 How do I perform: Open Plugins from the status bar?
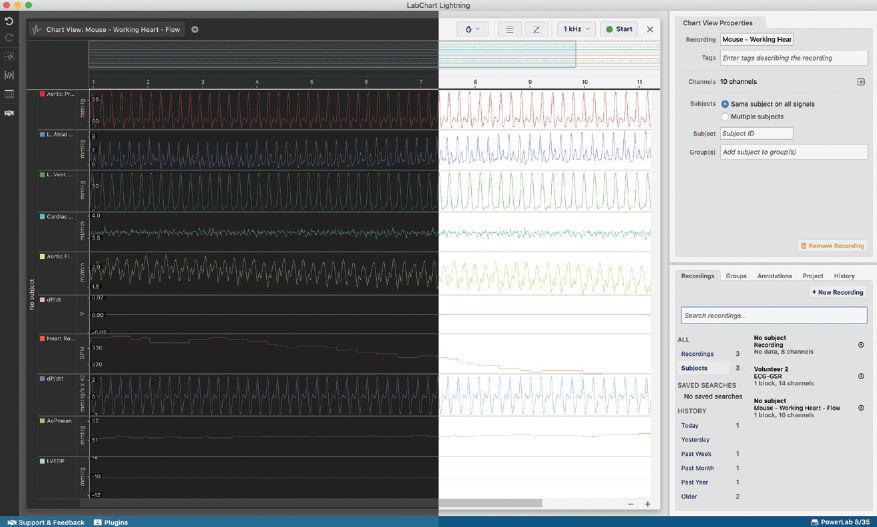(111, 523)
